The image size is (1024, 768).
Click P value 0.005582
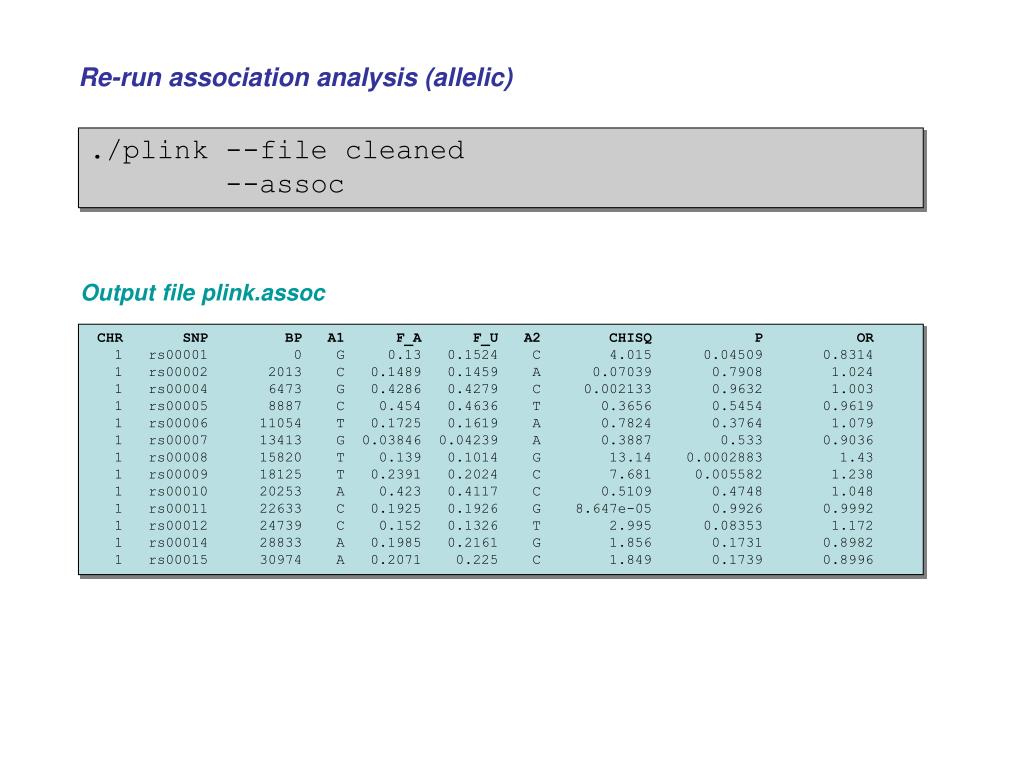click(728, 474)
